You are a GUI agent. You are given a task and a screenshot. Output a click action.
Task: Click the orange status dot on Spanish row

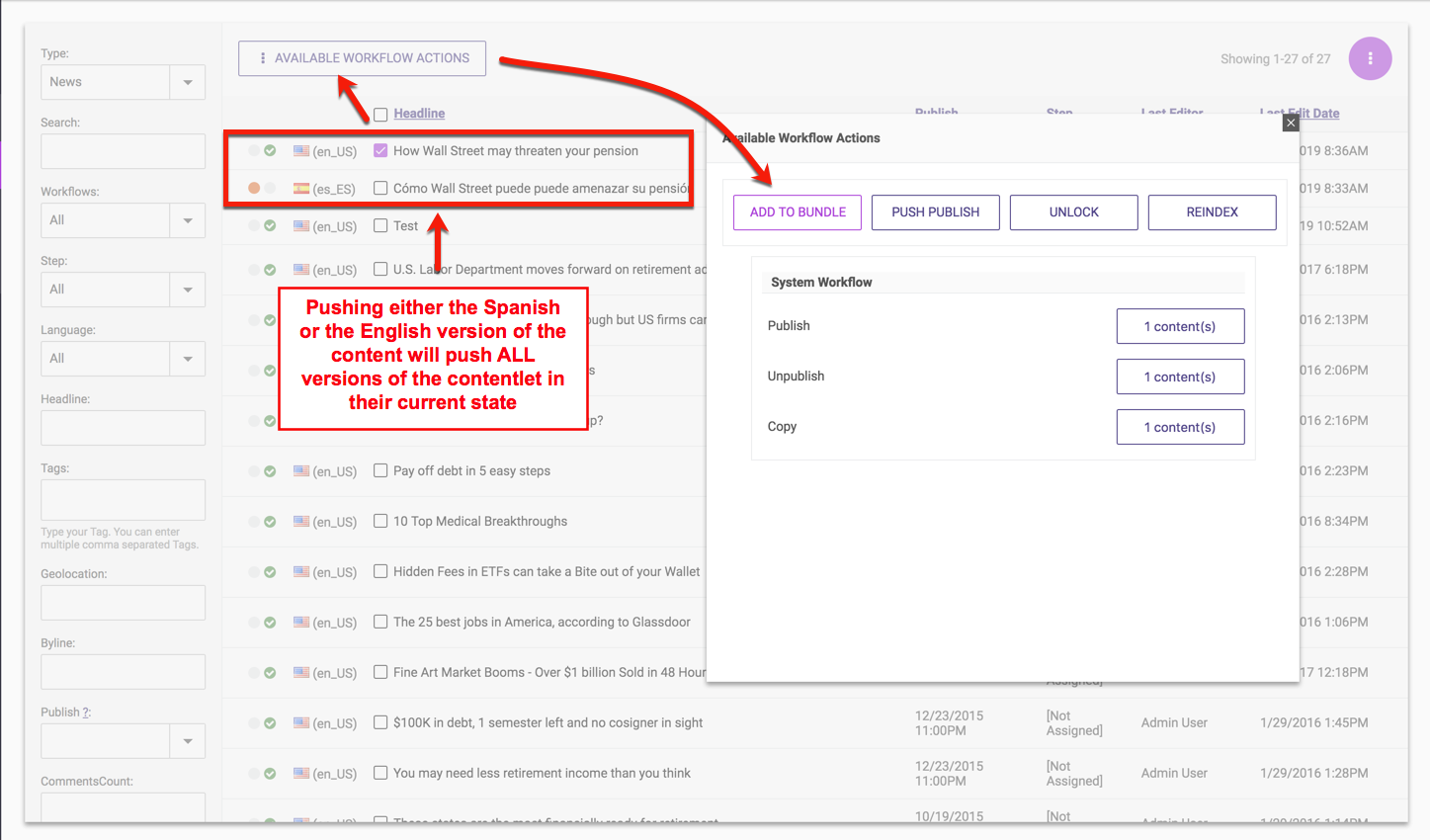[x=254, y=188]
